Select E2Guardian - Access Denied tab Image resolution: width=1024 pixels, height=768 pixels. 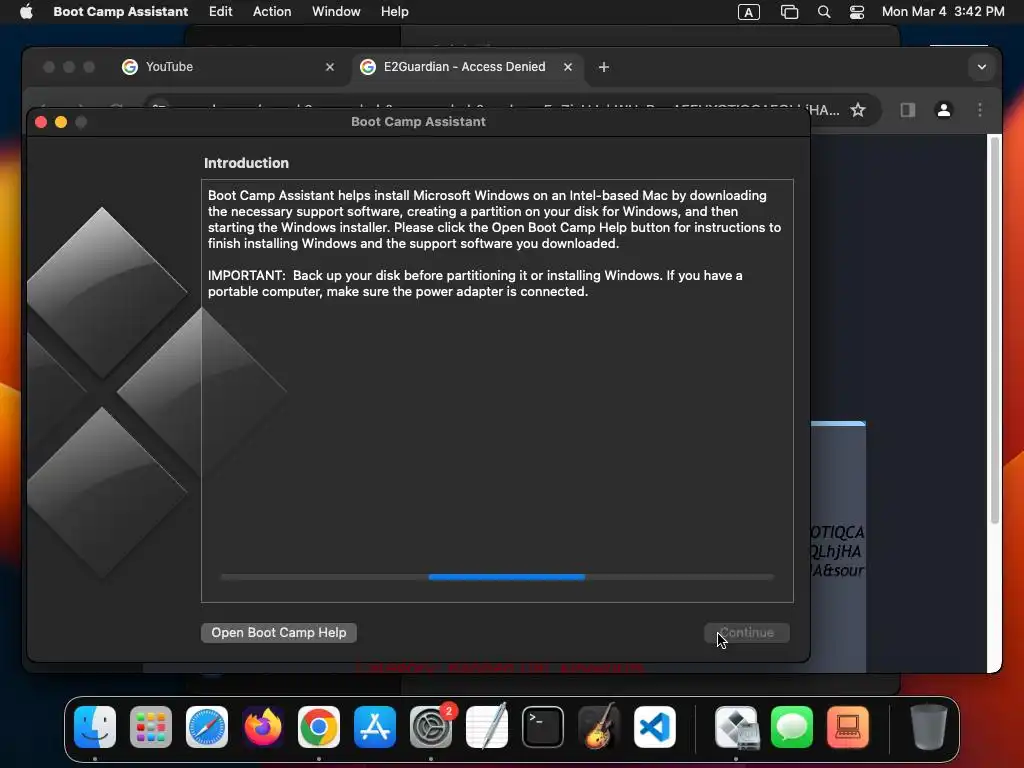(467, 67)
